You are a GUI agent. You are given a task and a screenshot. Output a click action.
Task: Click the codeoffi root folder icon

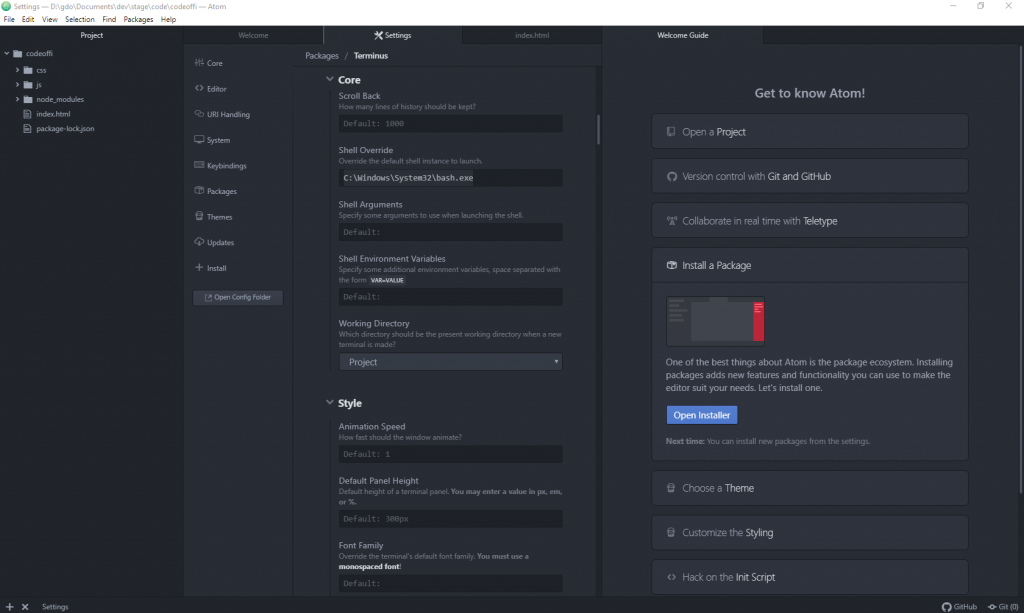pos(18,54)
